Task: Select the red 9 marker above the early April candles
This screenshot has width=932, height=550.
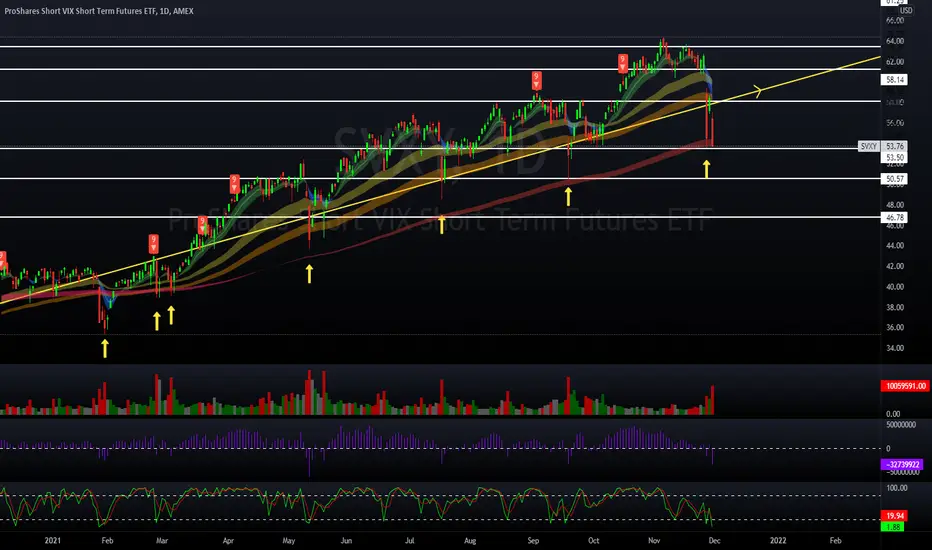Action: click(235, 184)
